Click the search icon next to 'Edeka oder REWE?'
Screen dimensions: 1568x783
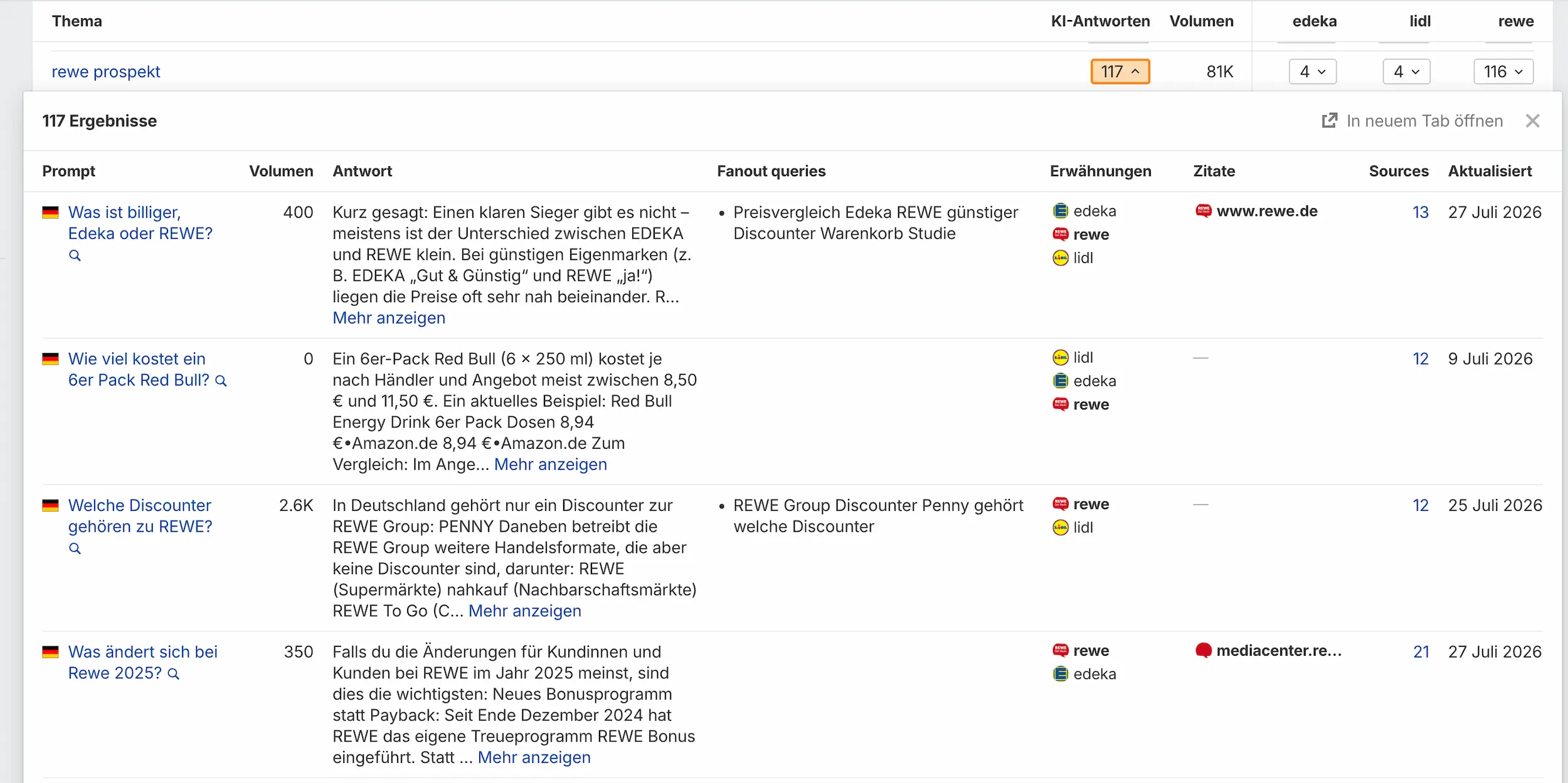75,255
